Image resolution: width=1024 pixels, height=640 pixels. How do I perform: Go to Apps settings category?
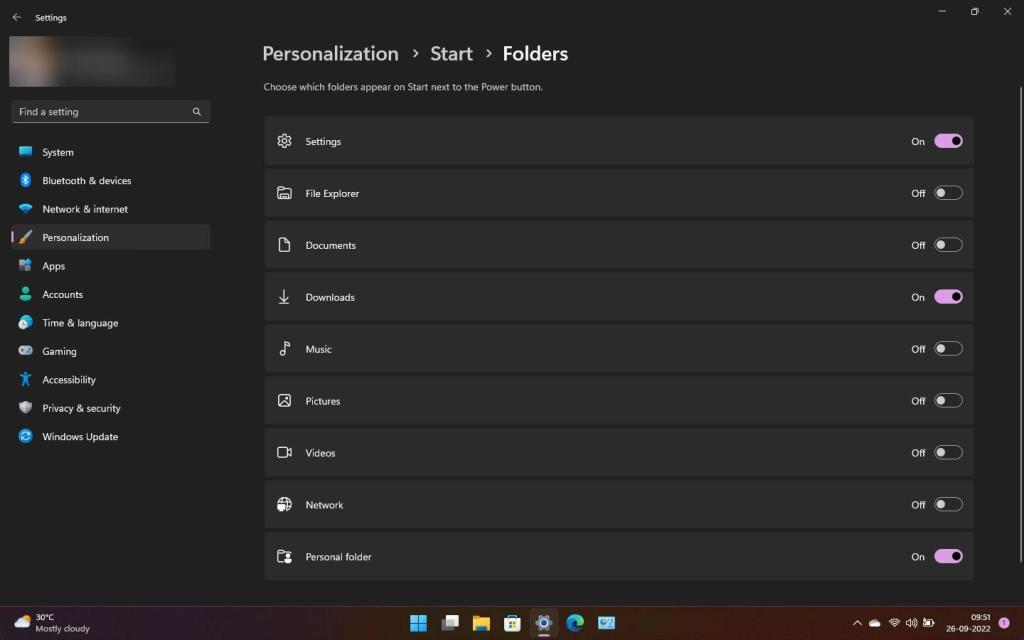pos(110,265)
